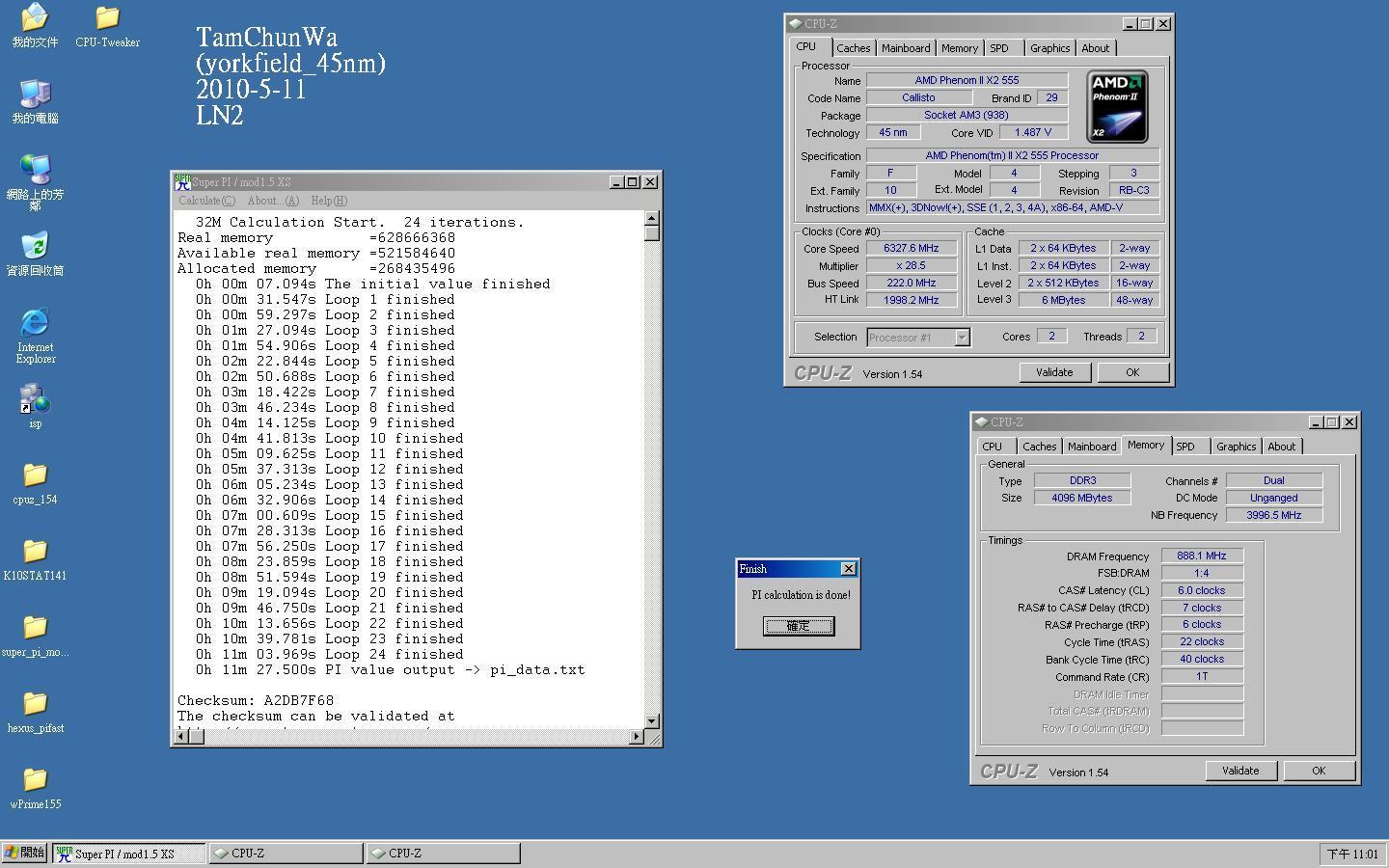Switch to Graphics tab in lower CPU-Z window
This screenshot has height=868, width=1389.
pos(1236,447)
